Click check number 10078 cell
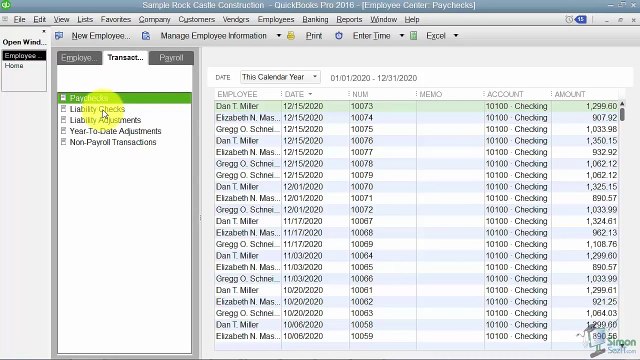640x360 pixels. click(382, 164)
